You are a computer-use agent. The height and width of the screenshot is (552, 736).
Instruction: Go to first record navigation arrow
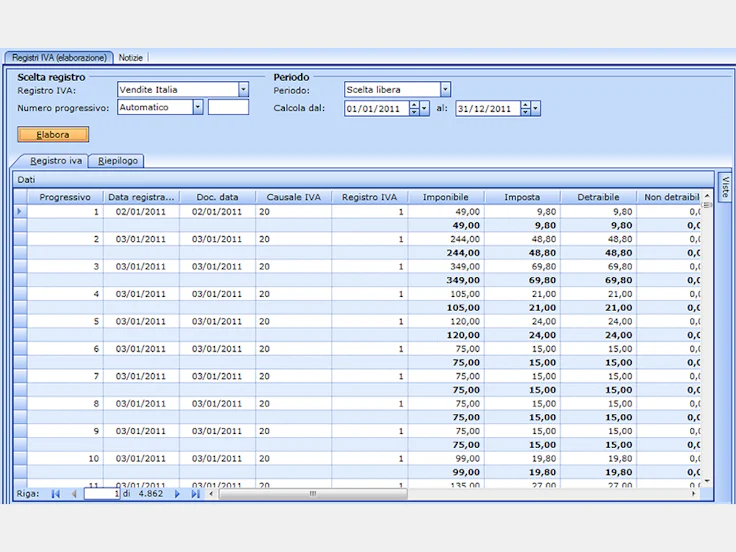pyautogui.click(x=55, y=494)
